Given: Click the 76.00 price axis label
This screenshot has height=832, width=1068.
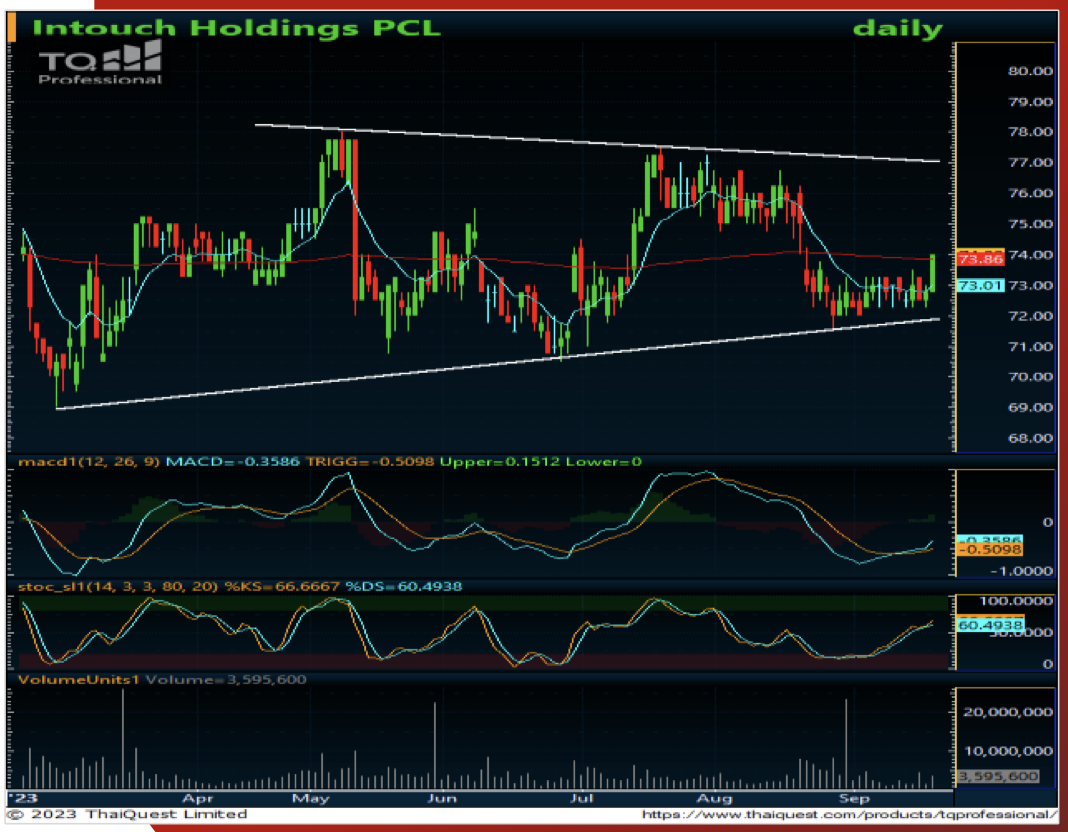Looking at the screenshot, I should tap(1031, 193).
